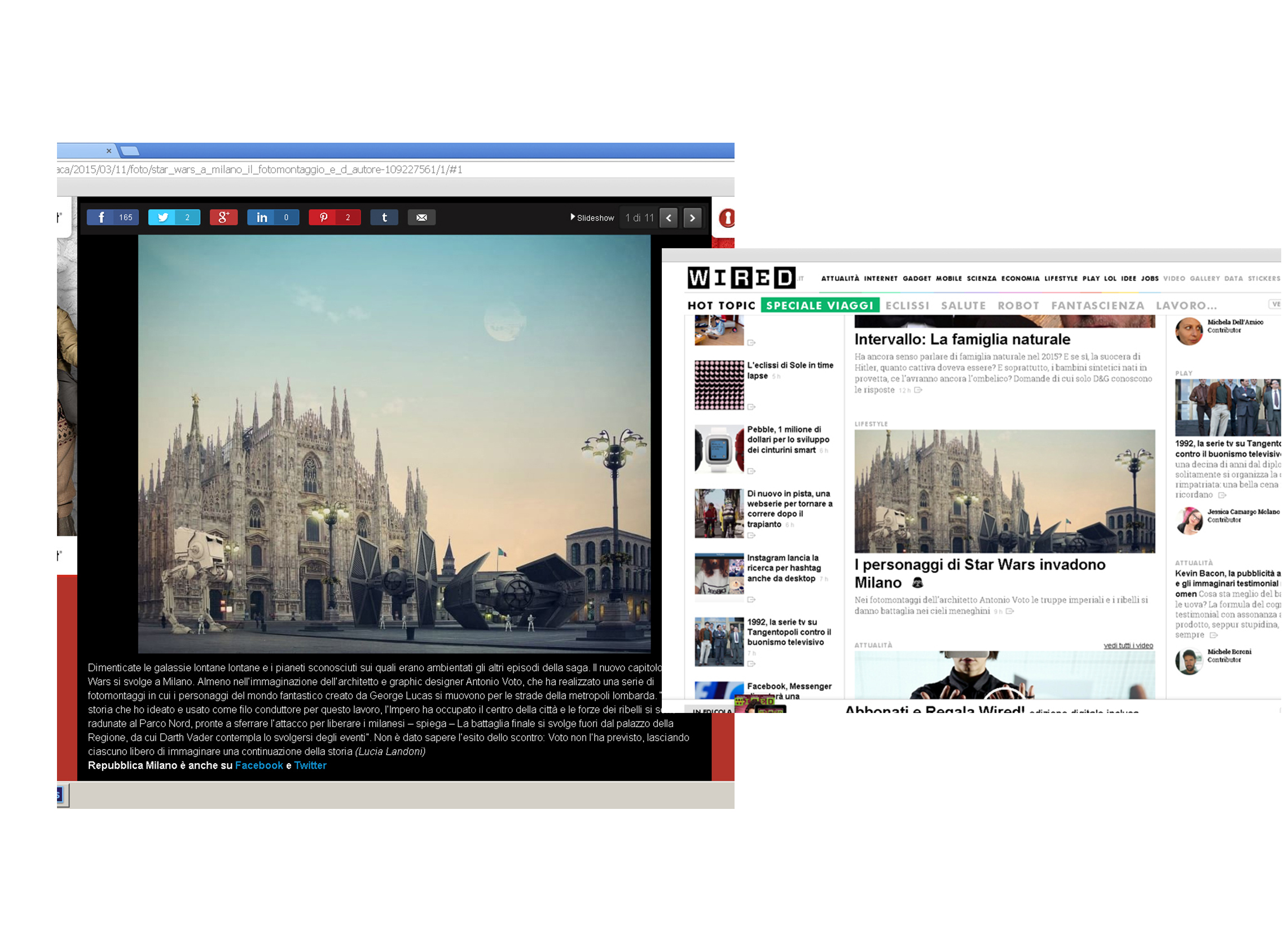Share the gallery on LinkedIn
Image resolution: width=1288 pixels, height=933 pixels.
point(274,218)
